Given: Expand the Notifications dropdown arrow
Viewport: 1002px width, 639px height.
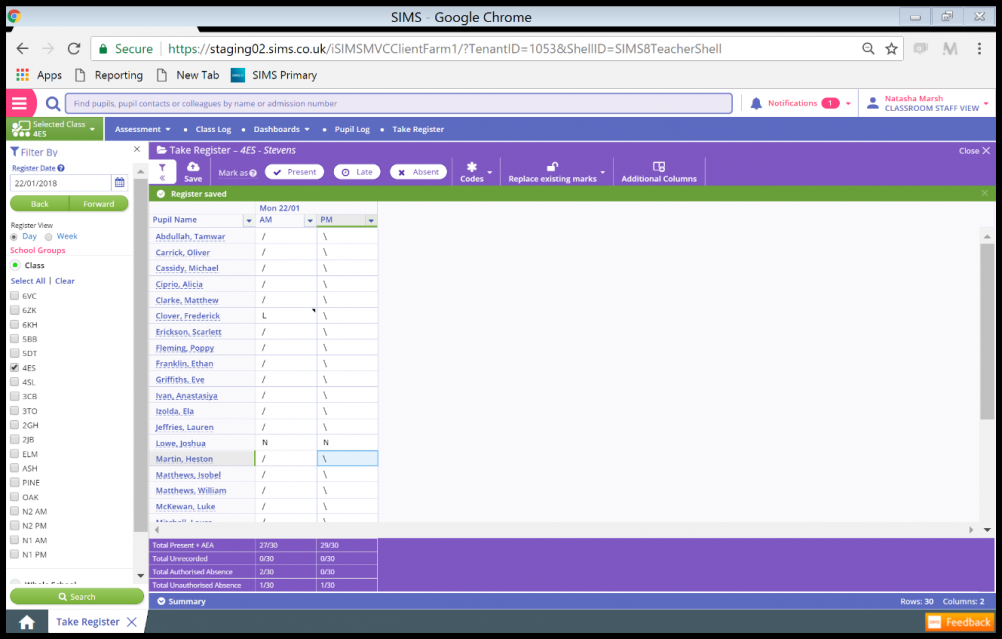Looking at the screenshot, I should coord(848,104).
